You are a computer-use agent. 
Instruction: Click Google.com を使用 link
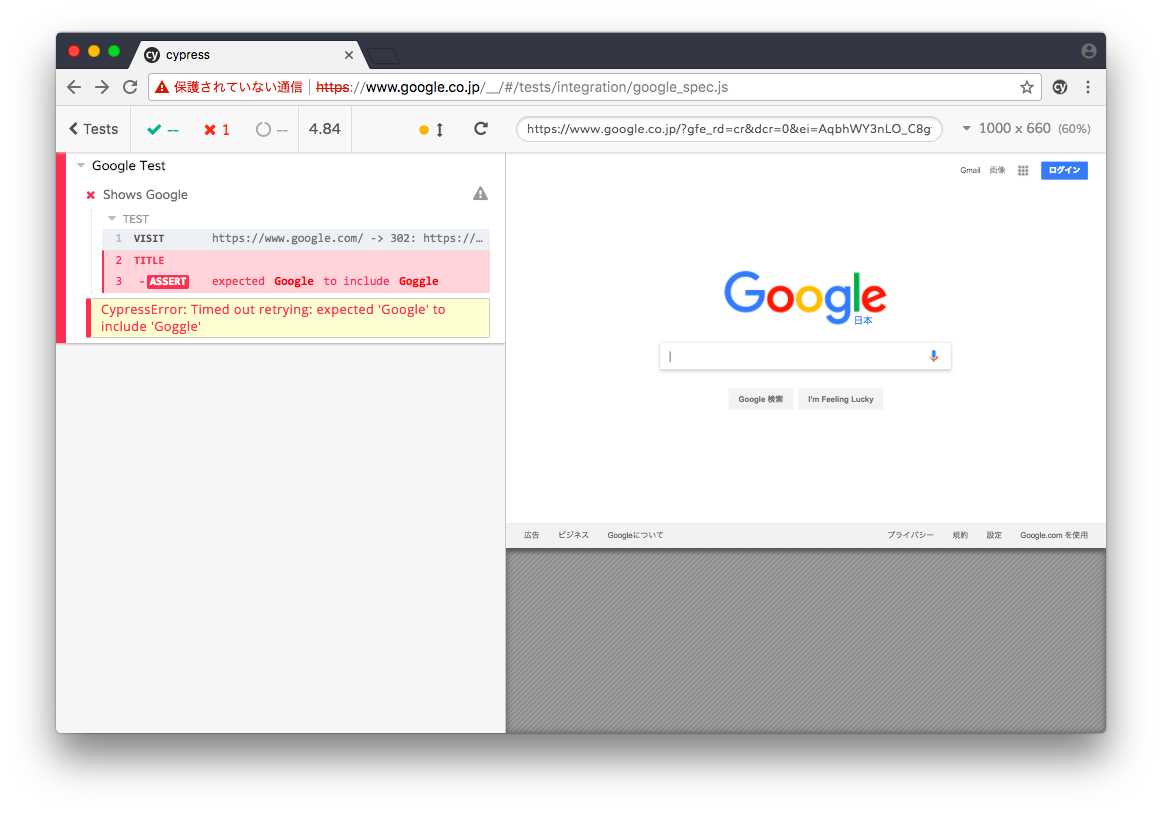click(1054, 535)
